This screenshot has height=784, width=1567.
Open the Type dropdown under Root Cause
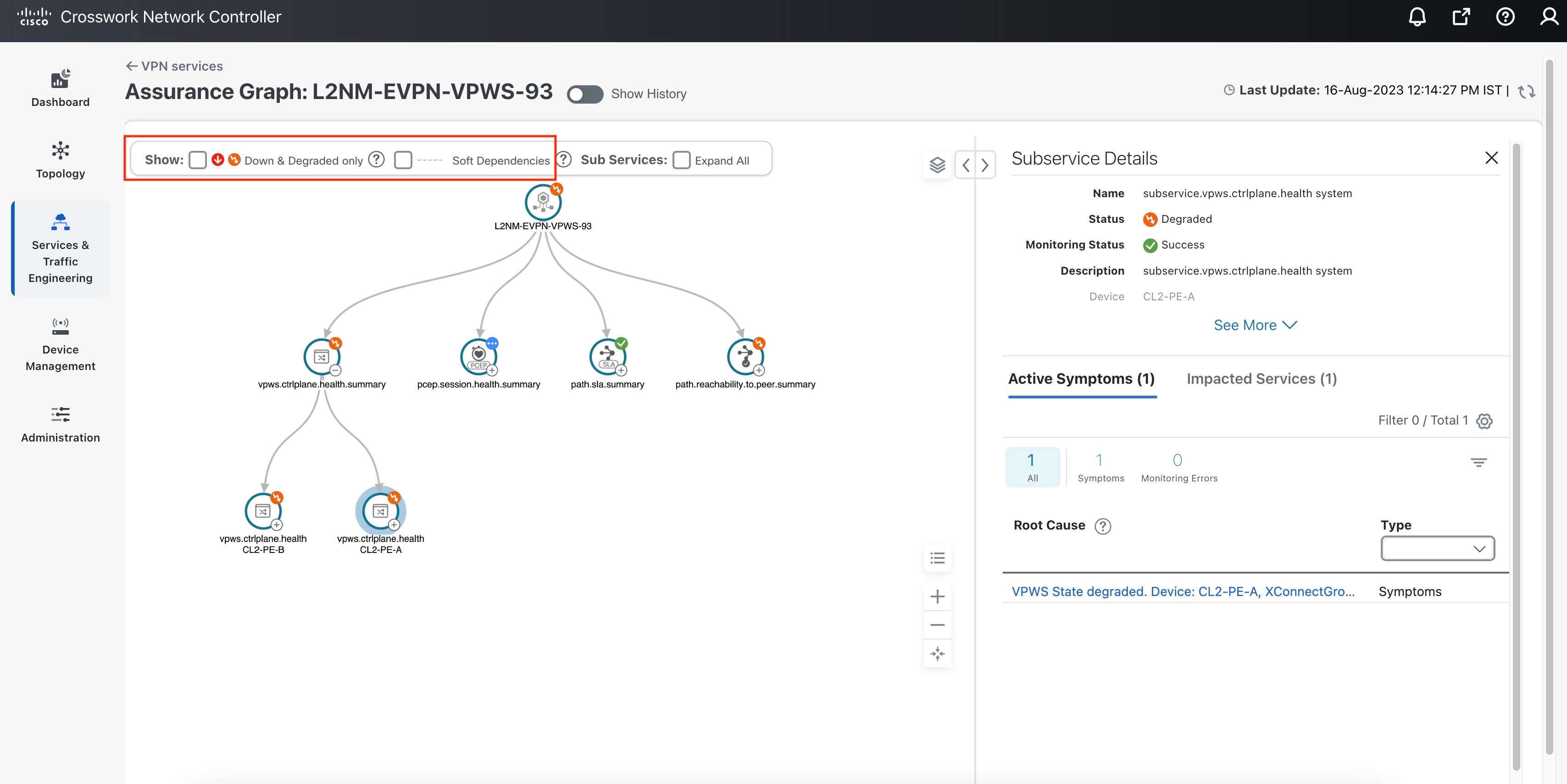[1438, 548]
